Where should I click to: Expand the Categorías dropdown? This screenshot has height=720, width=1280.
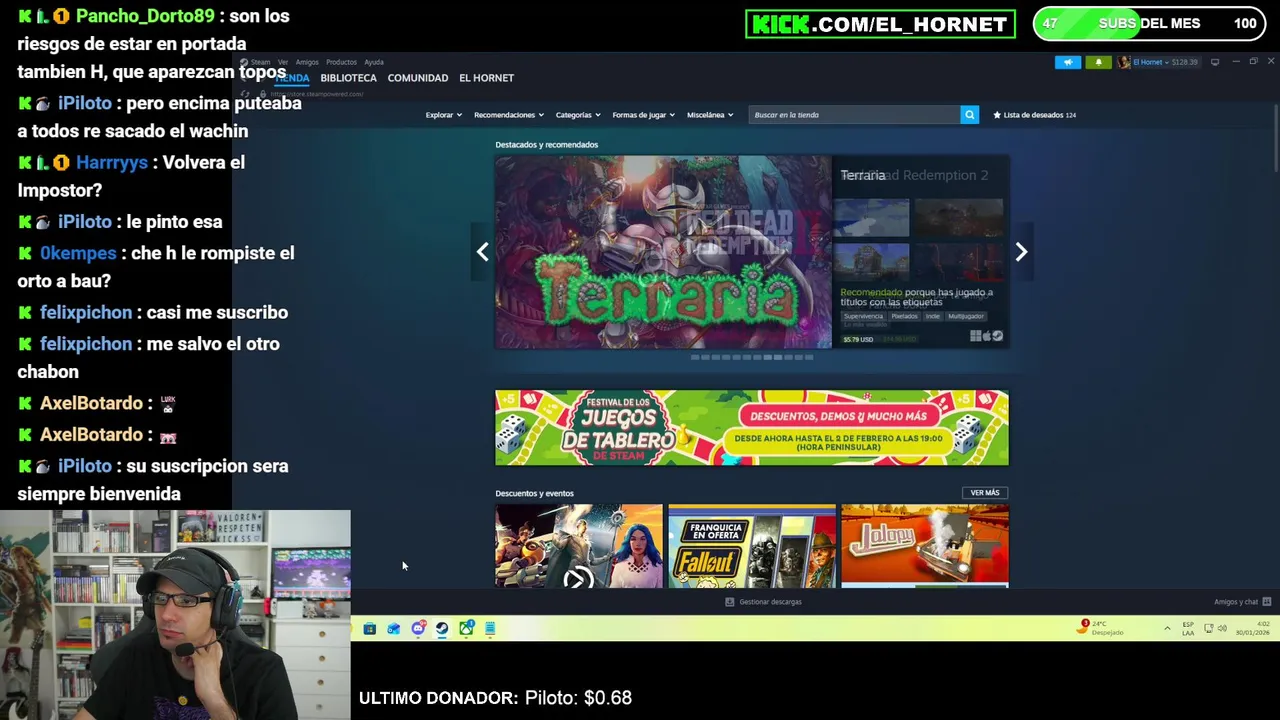[578, 115]
